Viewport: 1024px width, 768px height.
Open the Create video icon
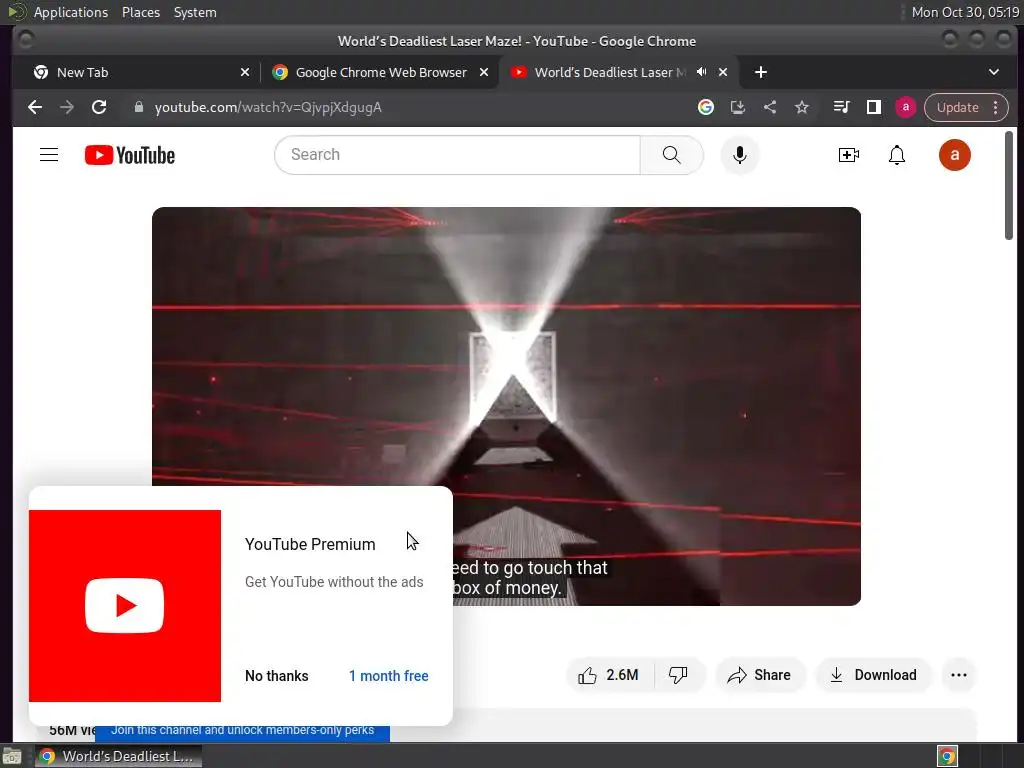coord(848,155)
